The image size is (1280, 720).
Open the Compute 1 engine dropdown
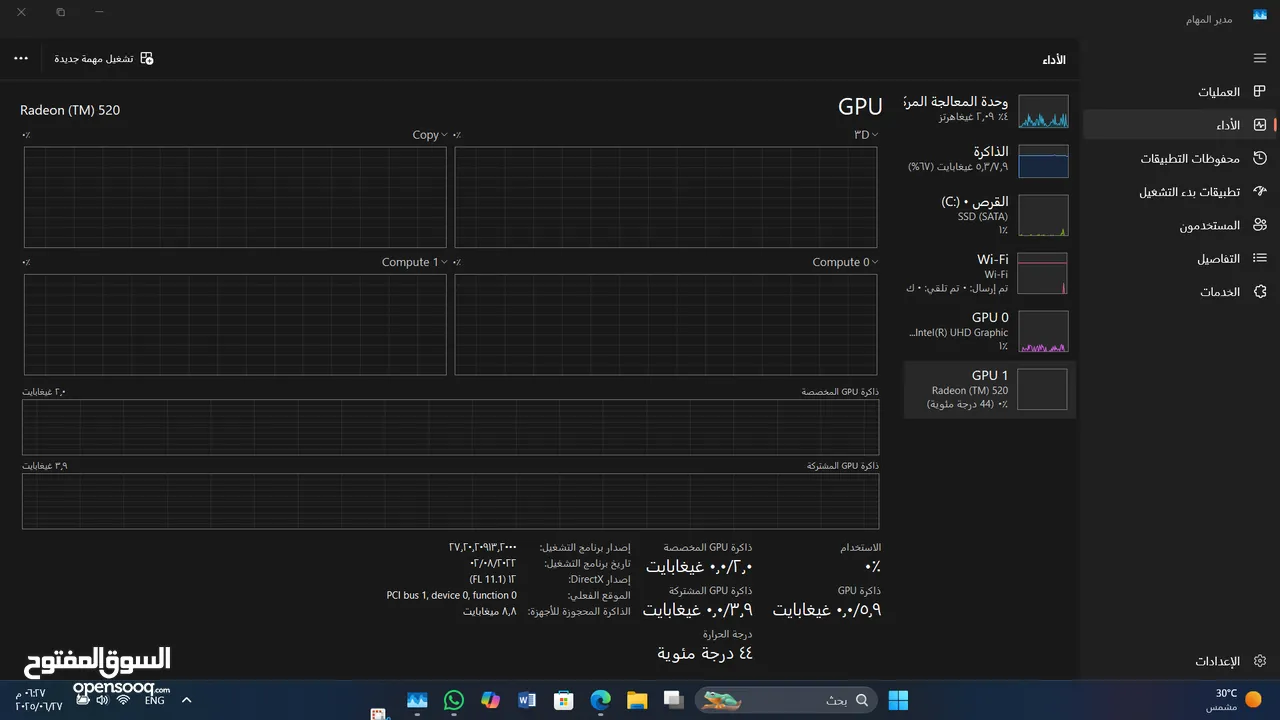(414, 262)
